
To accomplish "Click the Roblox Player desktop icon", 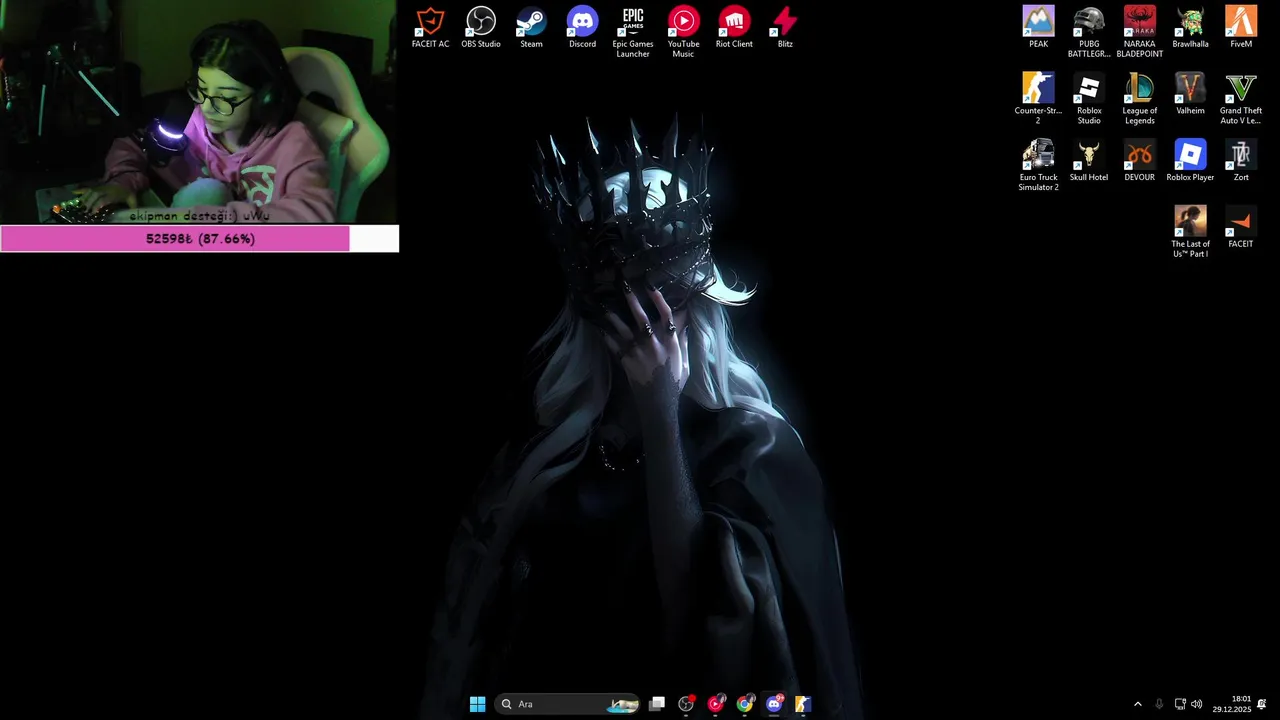I will point(1190,161).
